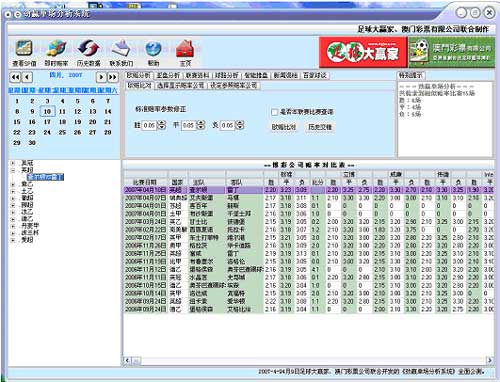Select the highlighted match under 英超 in the tree
This screenshot has width=500, height=382.
pyautogui.click(x=45, y=177)
